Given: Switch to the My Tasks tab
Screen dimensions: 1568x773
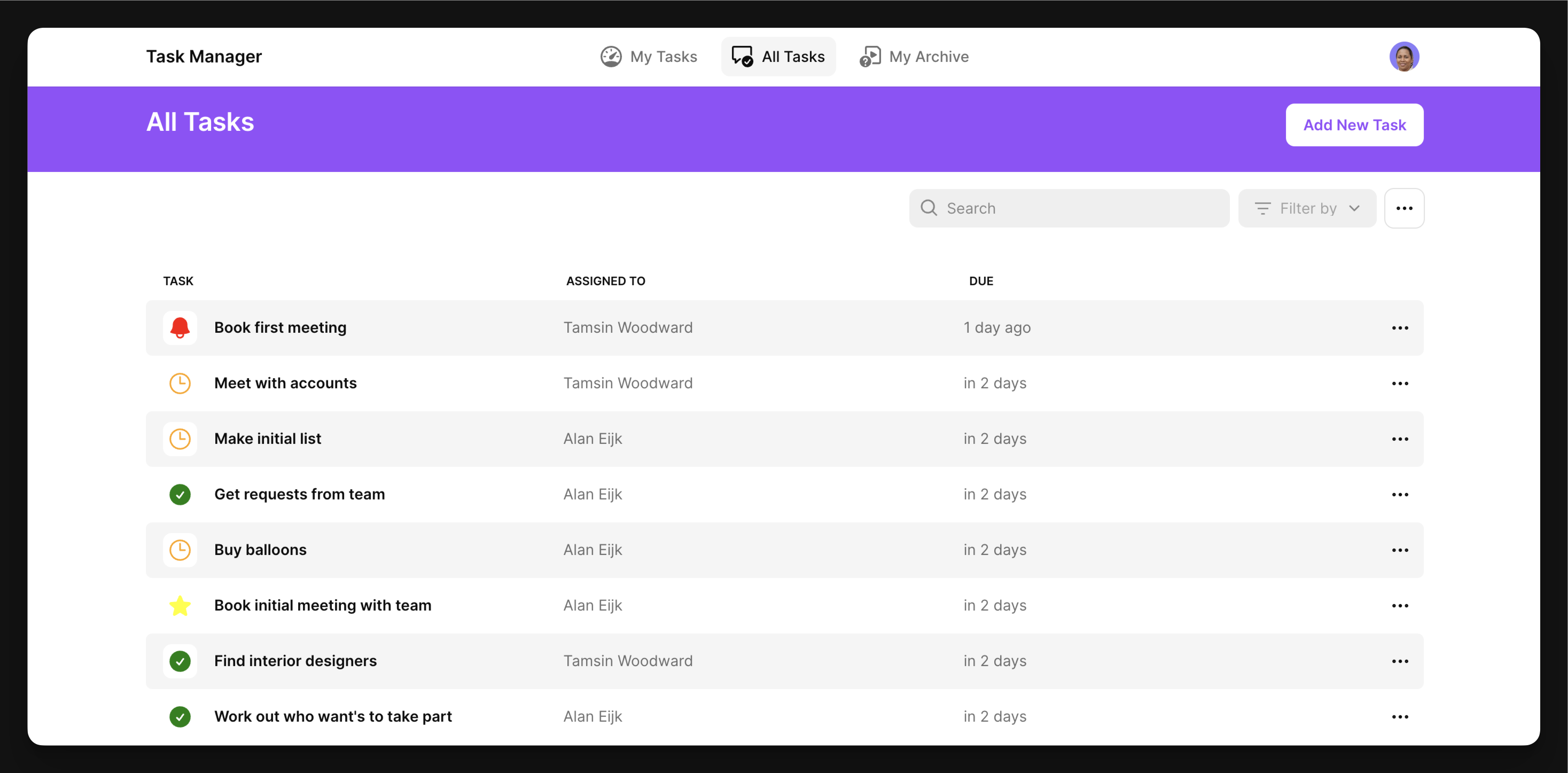Looking at the screenshot, I should coord(648,57).
